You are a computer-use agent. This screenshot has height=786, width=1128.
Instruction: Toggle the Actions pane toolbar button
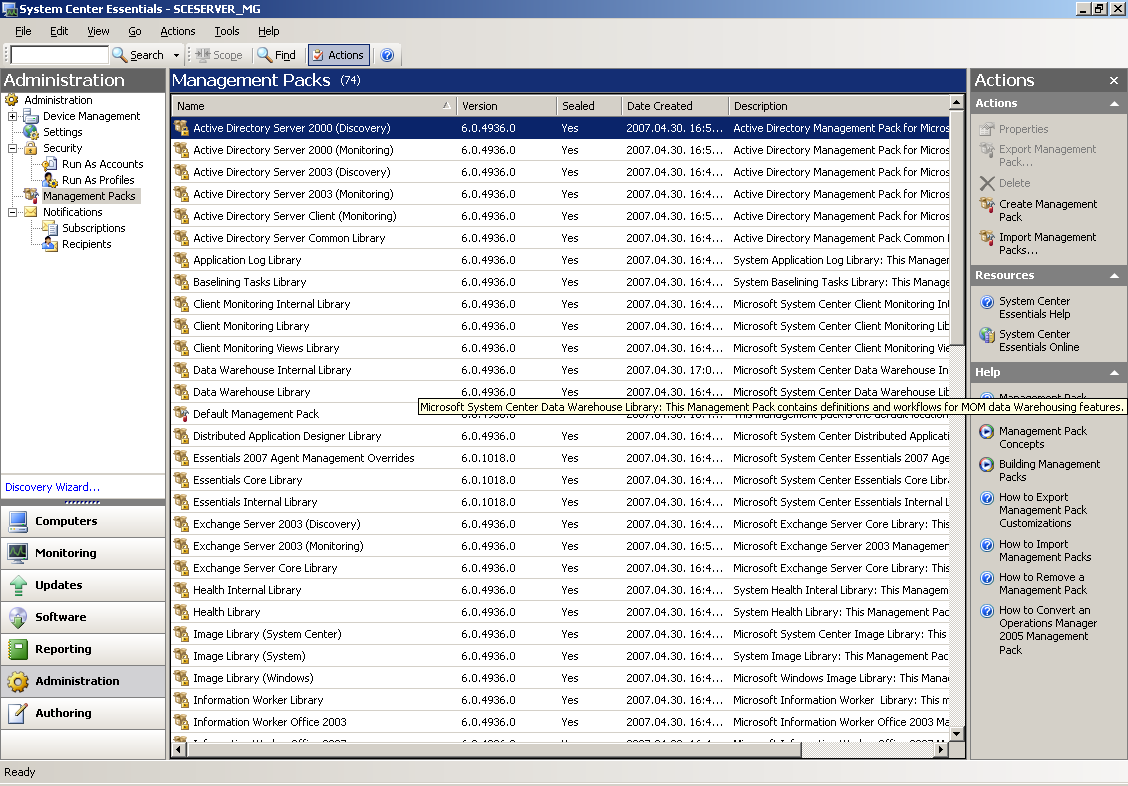pyautogui.click(x=339, y=55)
